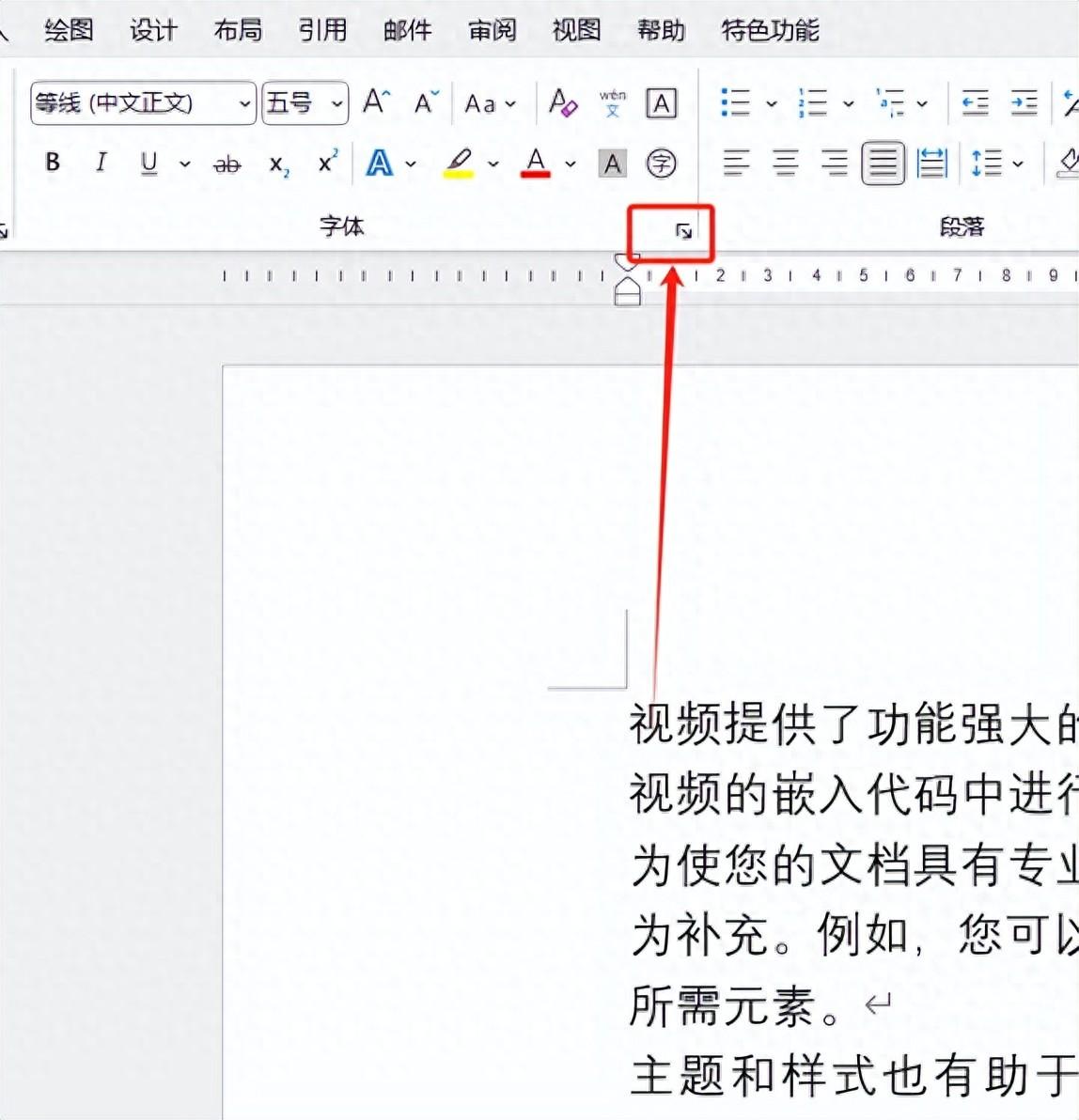Screen dimensions: 1079x1120
Task: Click the Increase Indent icon
Action: [x=1024, y=103]
